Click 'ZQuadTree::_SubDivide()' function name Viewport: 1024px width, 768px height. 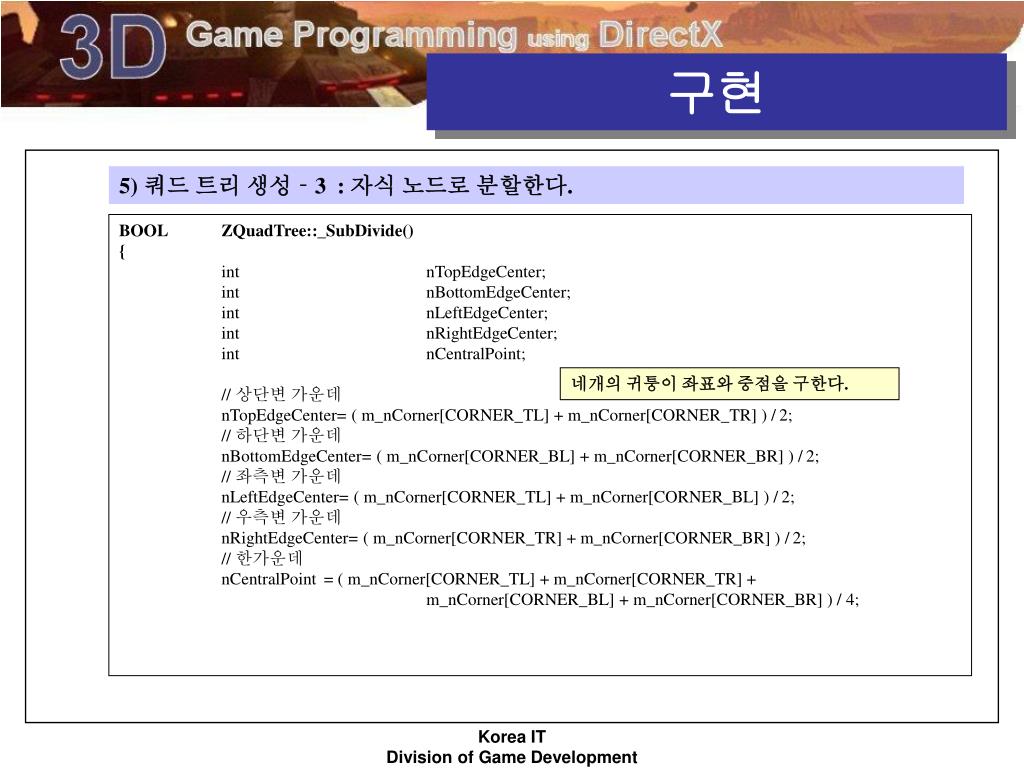click(x=317, y=231)
